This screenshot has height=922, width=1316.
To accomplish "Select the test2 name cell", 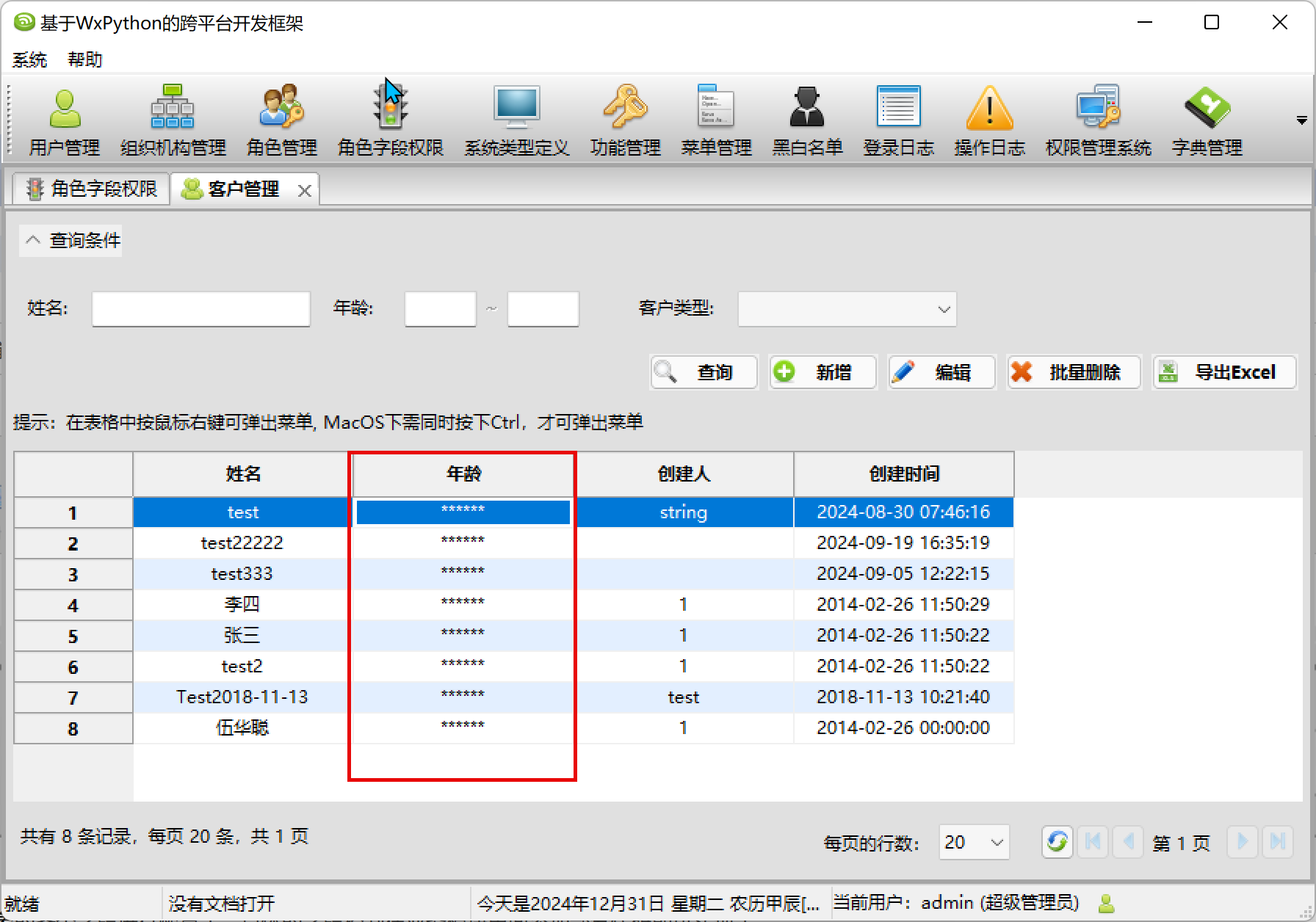I will 242,667.
